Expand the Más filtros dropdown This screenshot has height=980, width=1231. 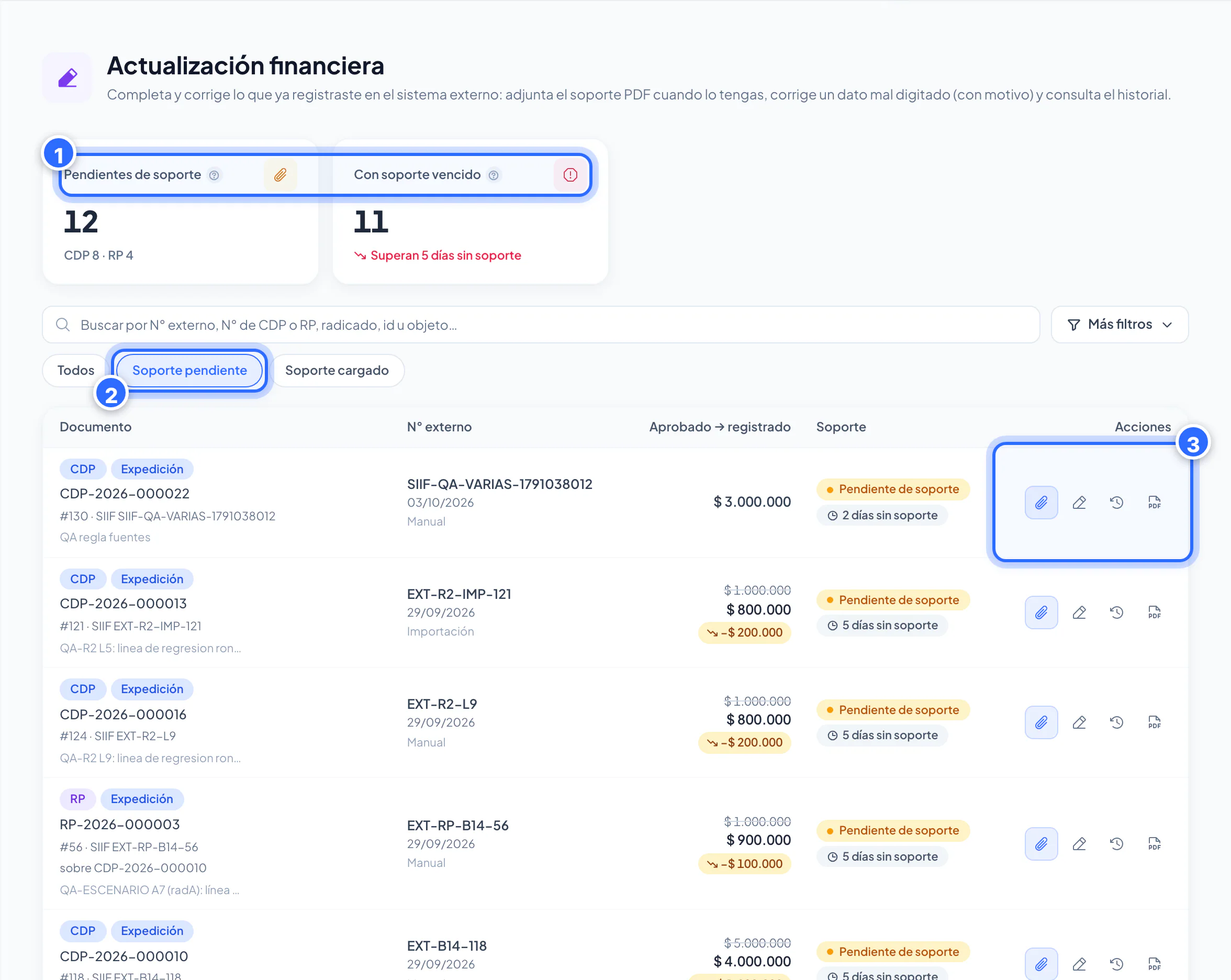pos(1119,325)
